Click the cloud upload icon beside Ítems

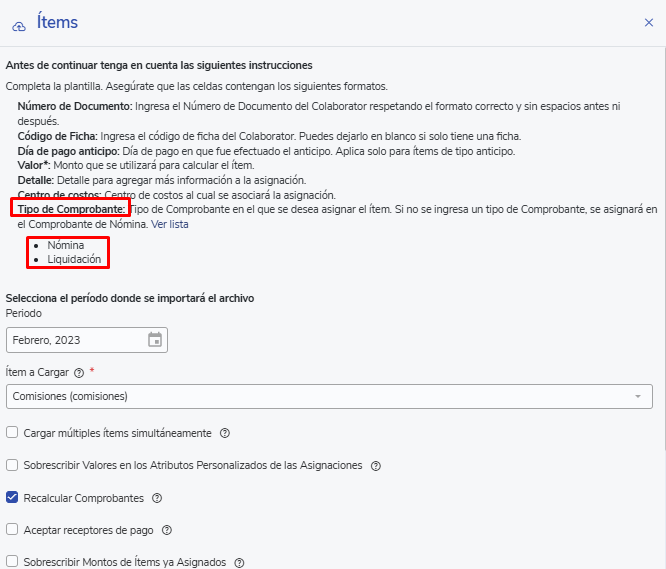point(19,23)
